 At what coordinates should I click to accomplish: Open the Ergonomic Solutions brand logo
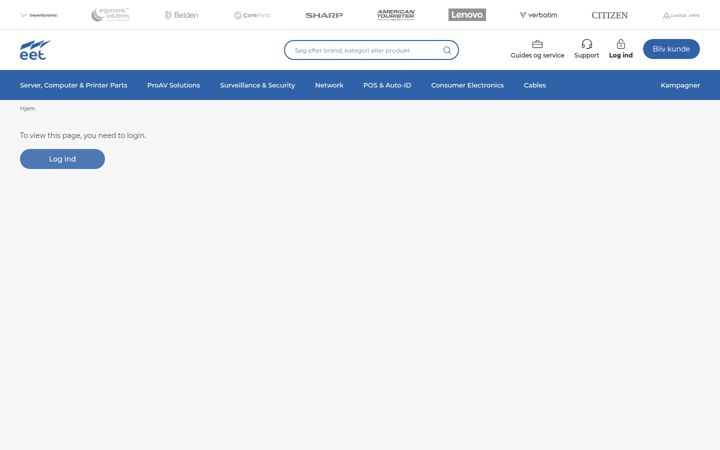110,15
